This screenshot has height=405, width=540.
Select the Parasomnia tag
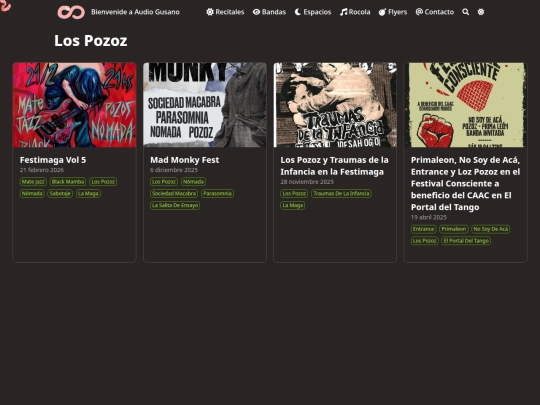[217, 194]
